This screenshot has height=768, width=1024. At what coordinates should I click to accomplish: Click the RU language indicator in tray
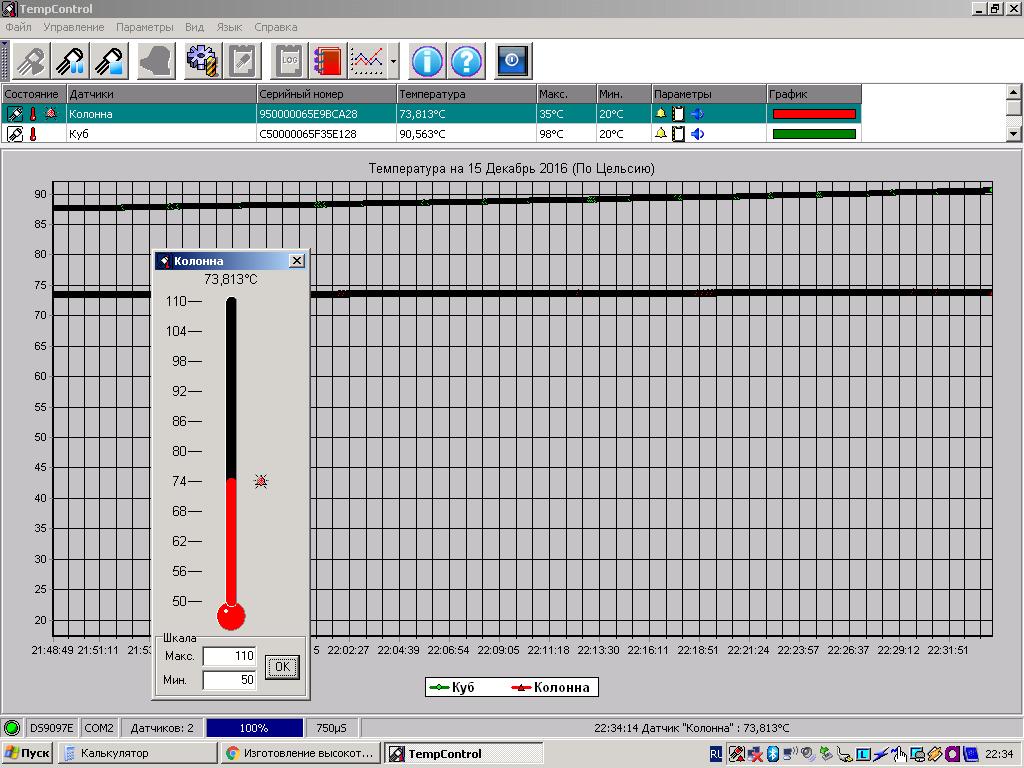tap(716, 754)
